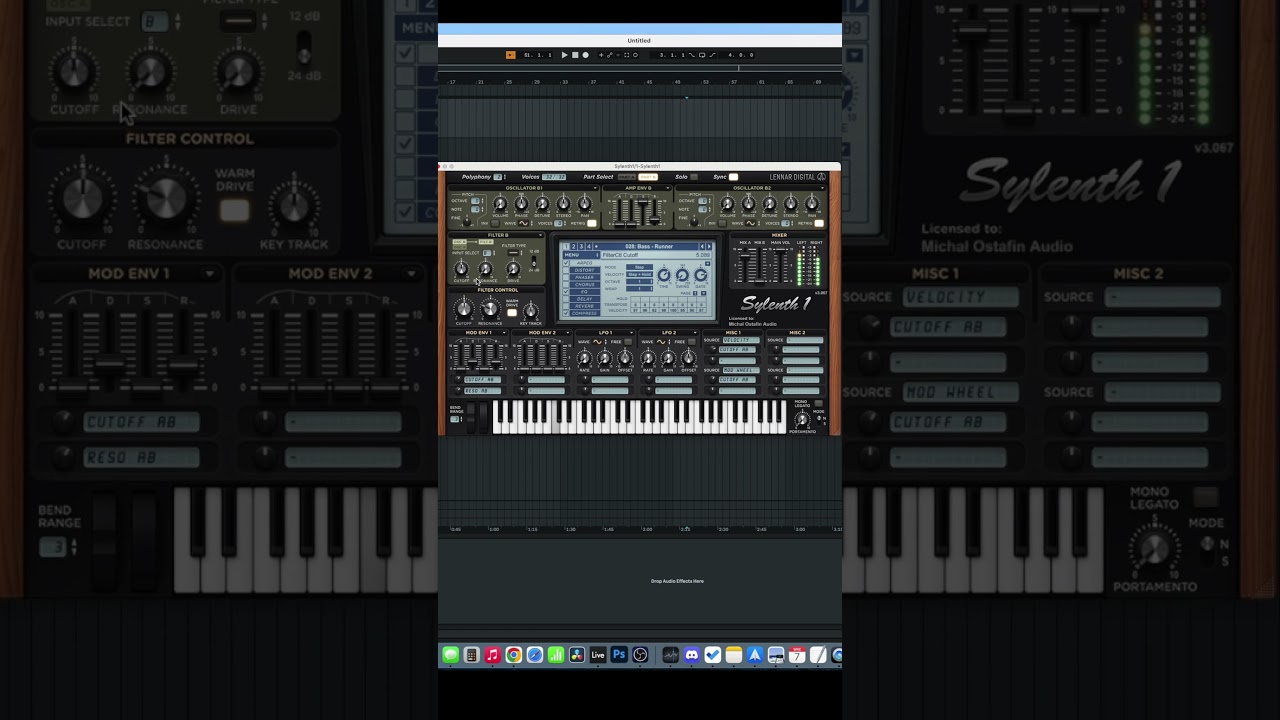Open Ableton Live from the Dock
Screen dimensions: 1280x720
[x=598, y=655]
